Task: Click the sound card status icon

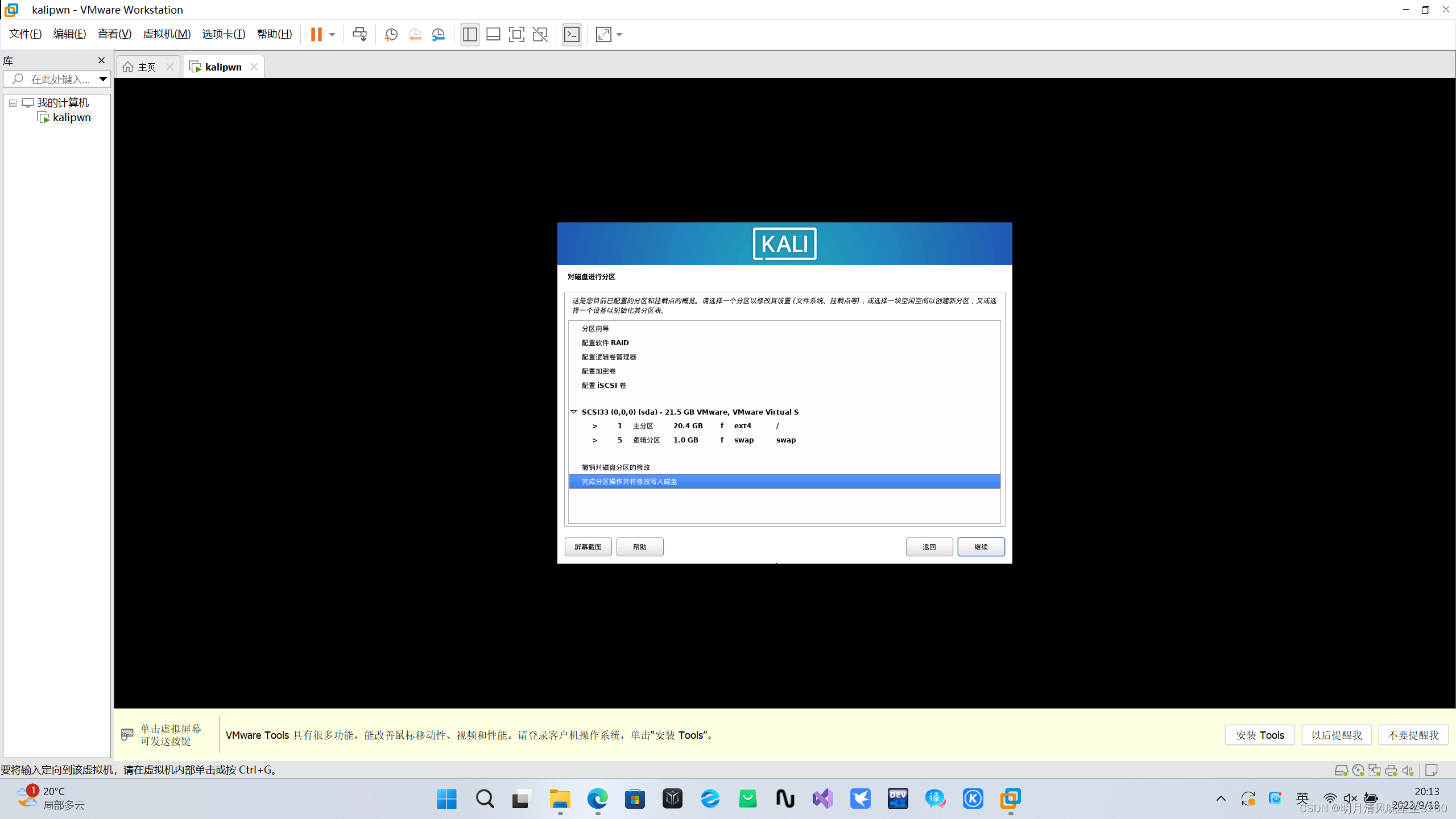Action: (1408, 770)
